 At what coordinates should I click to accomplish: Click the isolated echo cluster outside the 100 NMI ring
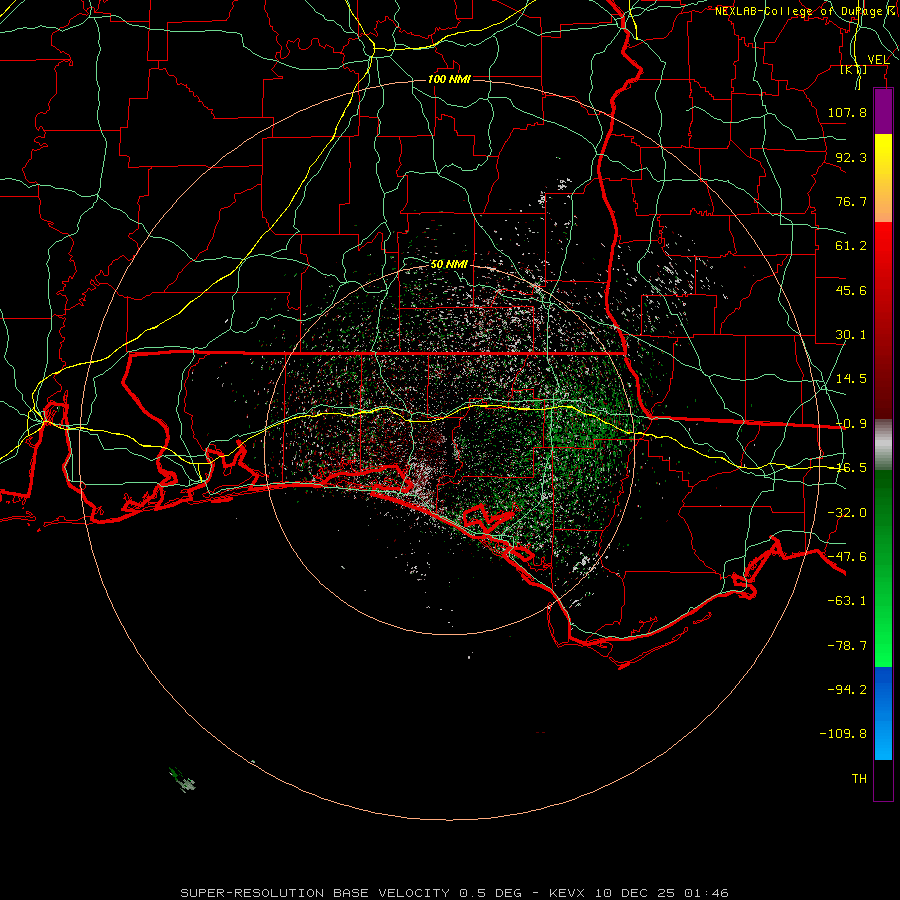183,779
